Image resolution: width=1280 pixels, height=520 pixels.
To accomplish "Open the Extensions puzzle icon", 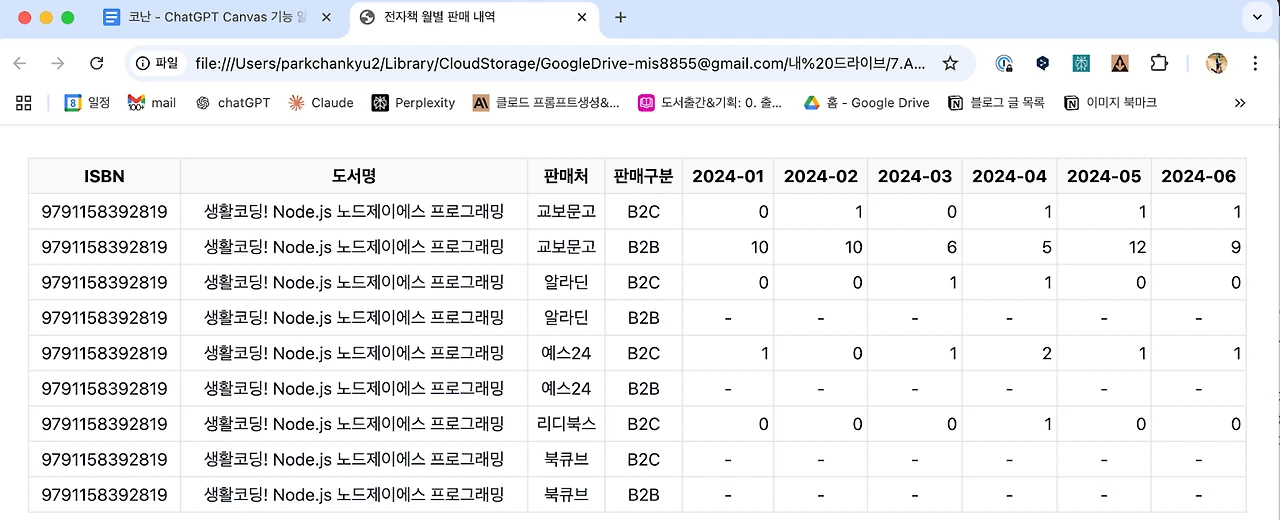I will coord(1158,63).
